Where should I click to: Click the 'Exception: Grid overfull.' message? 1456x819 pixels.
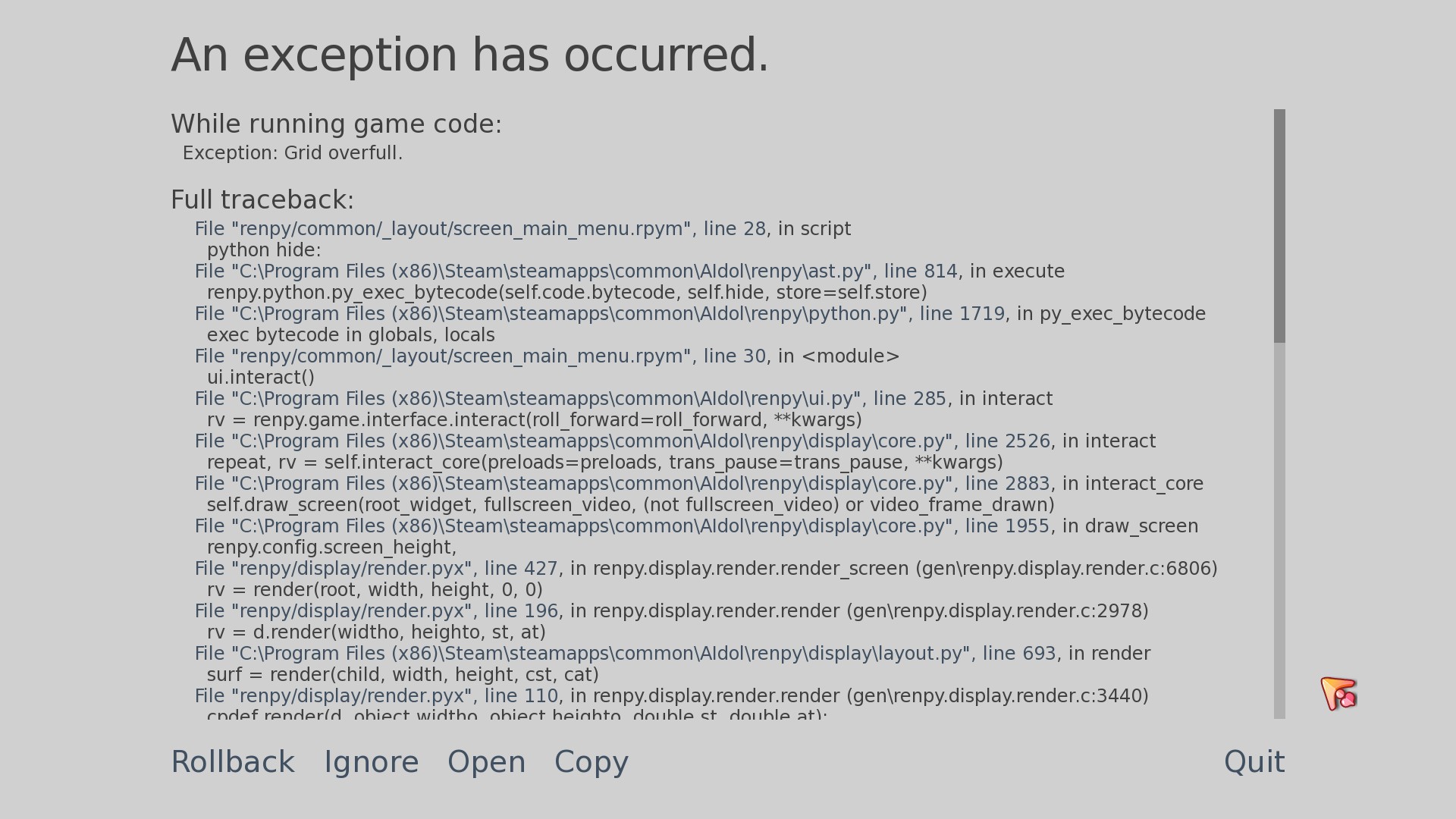tap(293, 153)
